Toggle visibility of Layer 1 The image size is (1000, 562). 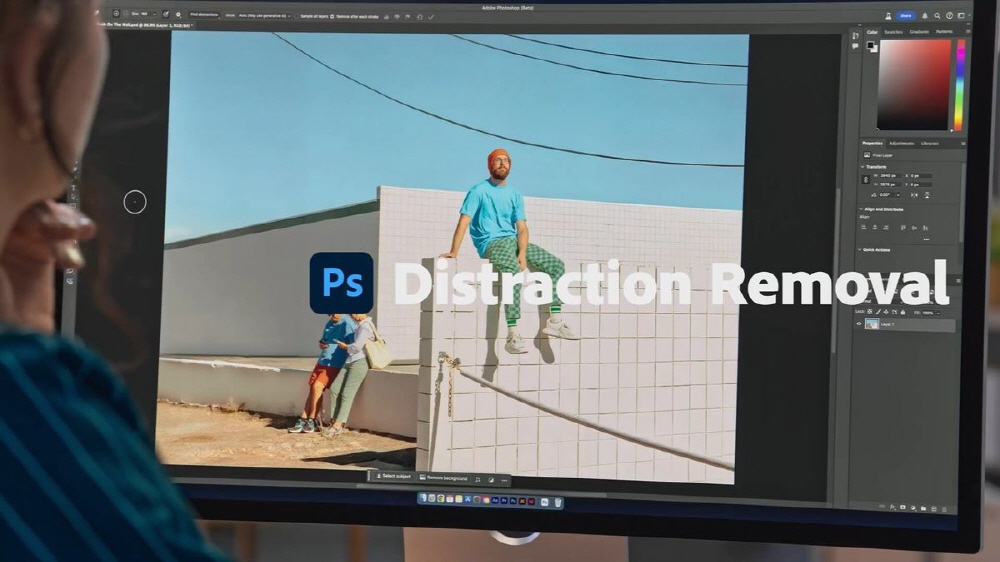pos(859,324)
